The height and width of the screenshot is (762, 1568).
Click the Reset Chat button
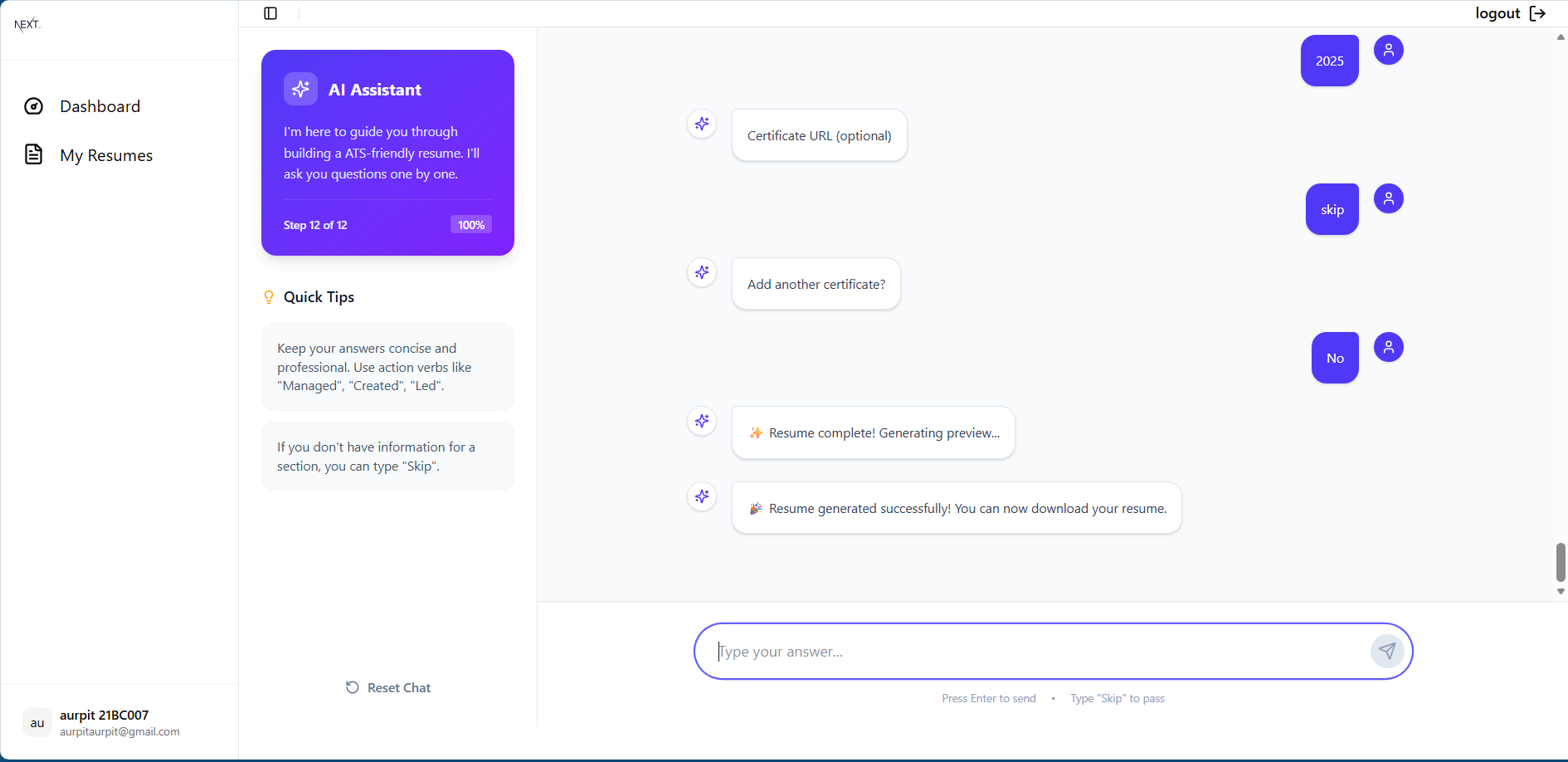click(x=387, y=687)
